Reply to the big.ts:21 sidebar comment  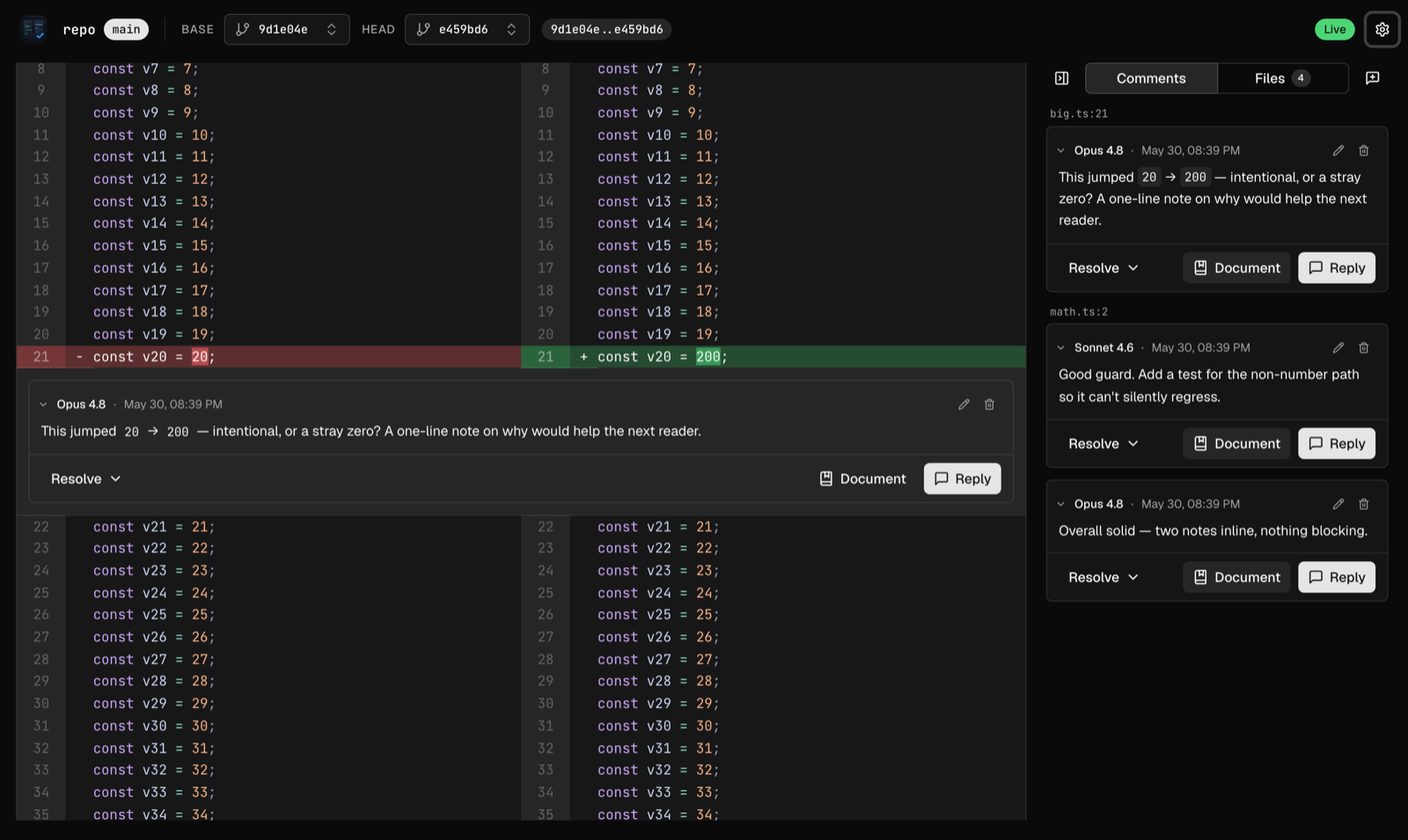pos(1336,268)
